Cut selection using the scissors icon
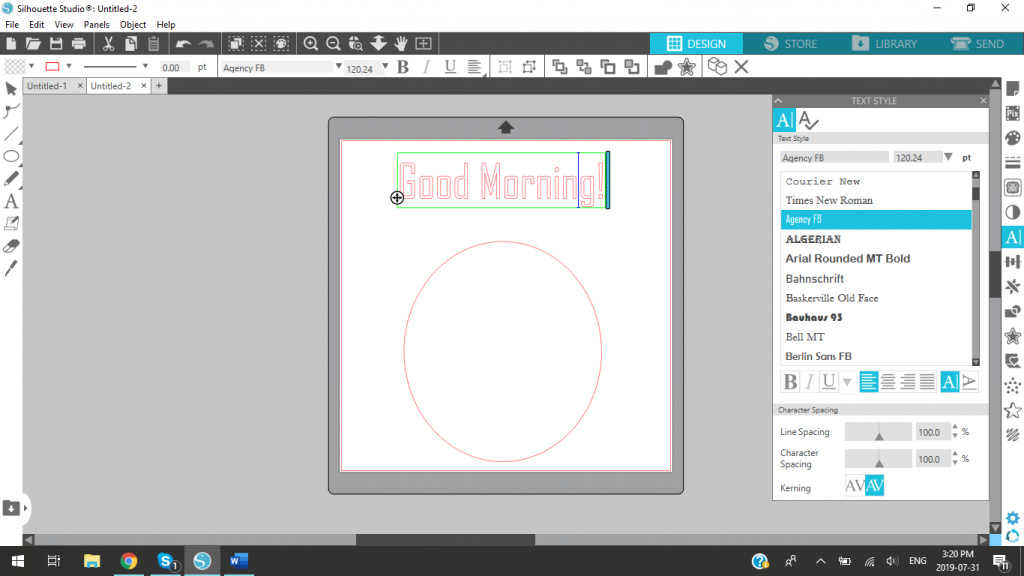 click(x=107, y=44)
